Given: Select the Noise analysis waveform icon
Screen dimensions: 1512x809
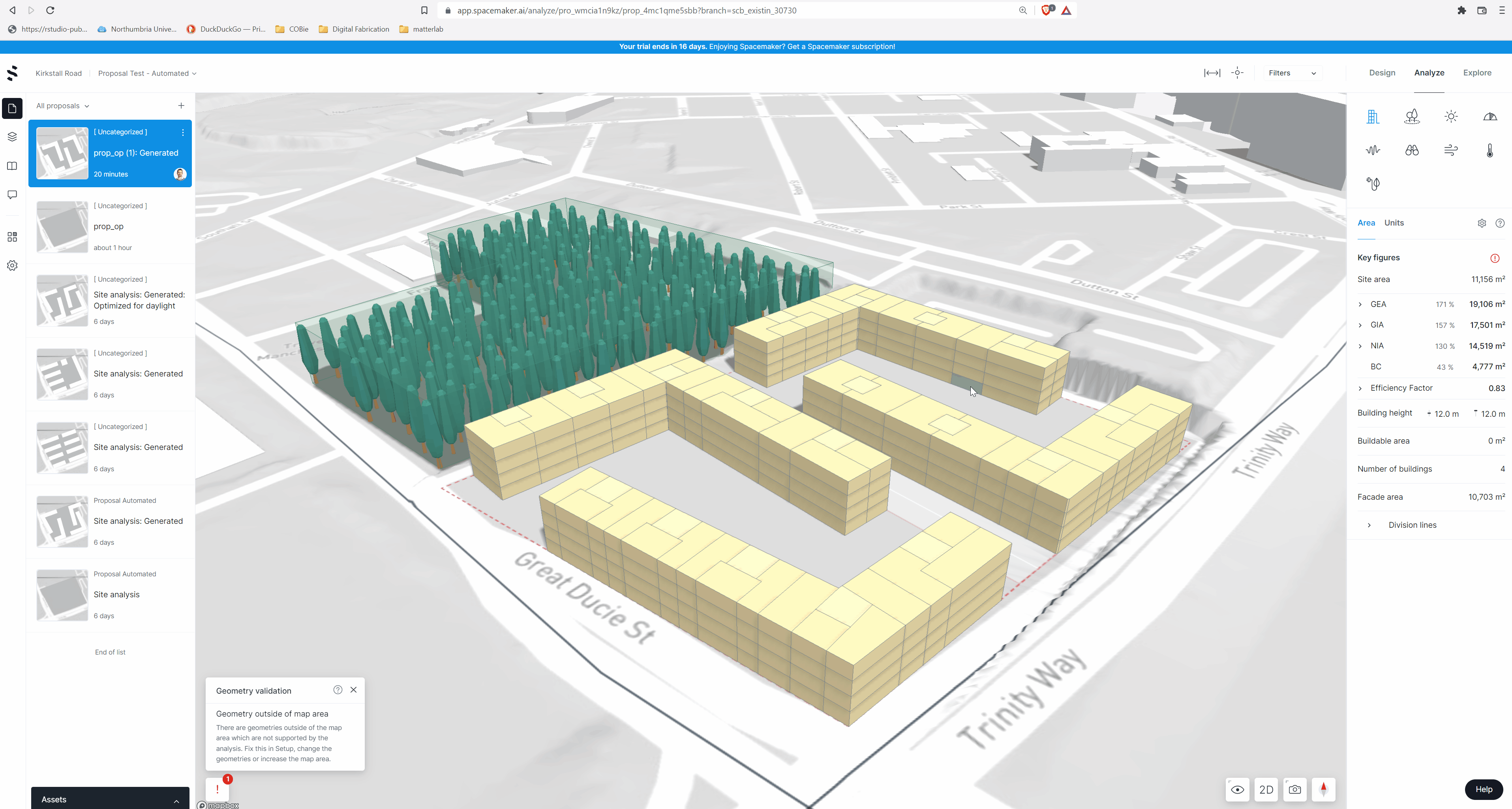Looking at the screenshot, I should (x=1372, y=150).
